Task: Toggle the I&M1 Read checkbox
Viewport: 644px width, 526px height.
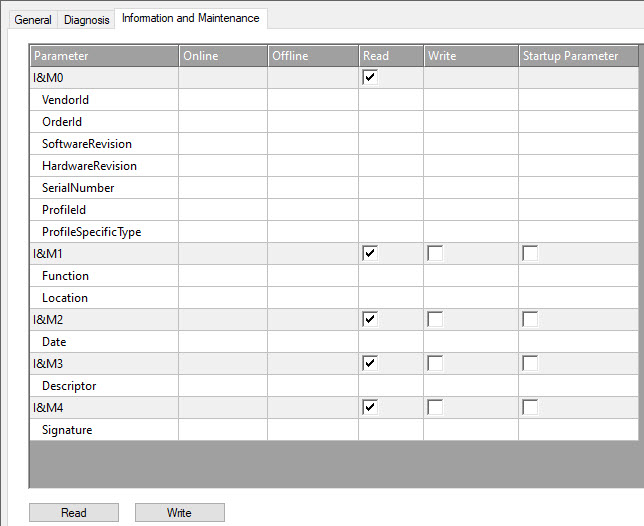Action: pos(371,254)
